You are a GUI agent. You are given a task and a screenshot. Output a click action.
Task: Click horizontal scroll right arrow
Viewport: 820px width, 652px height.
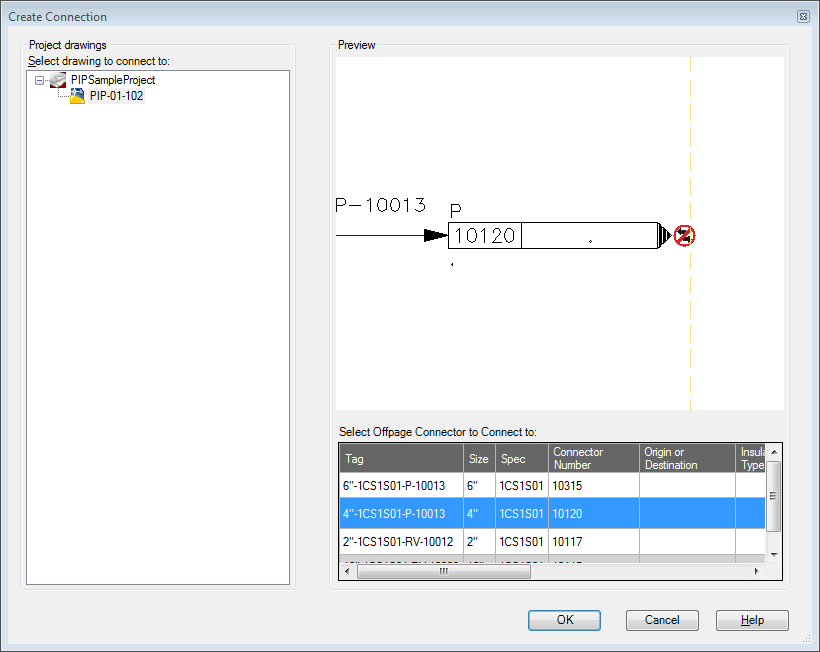click(x=756, y=571)
